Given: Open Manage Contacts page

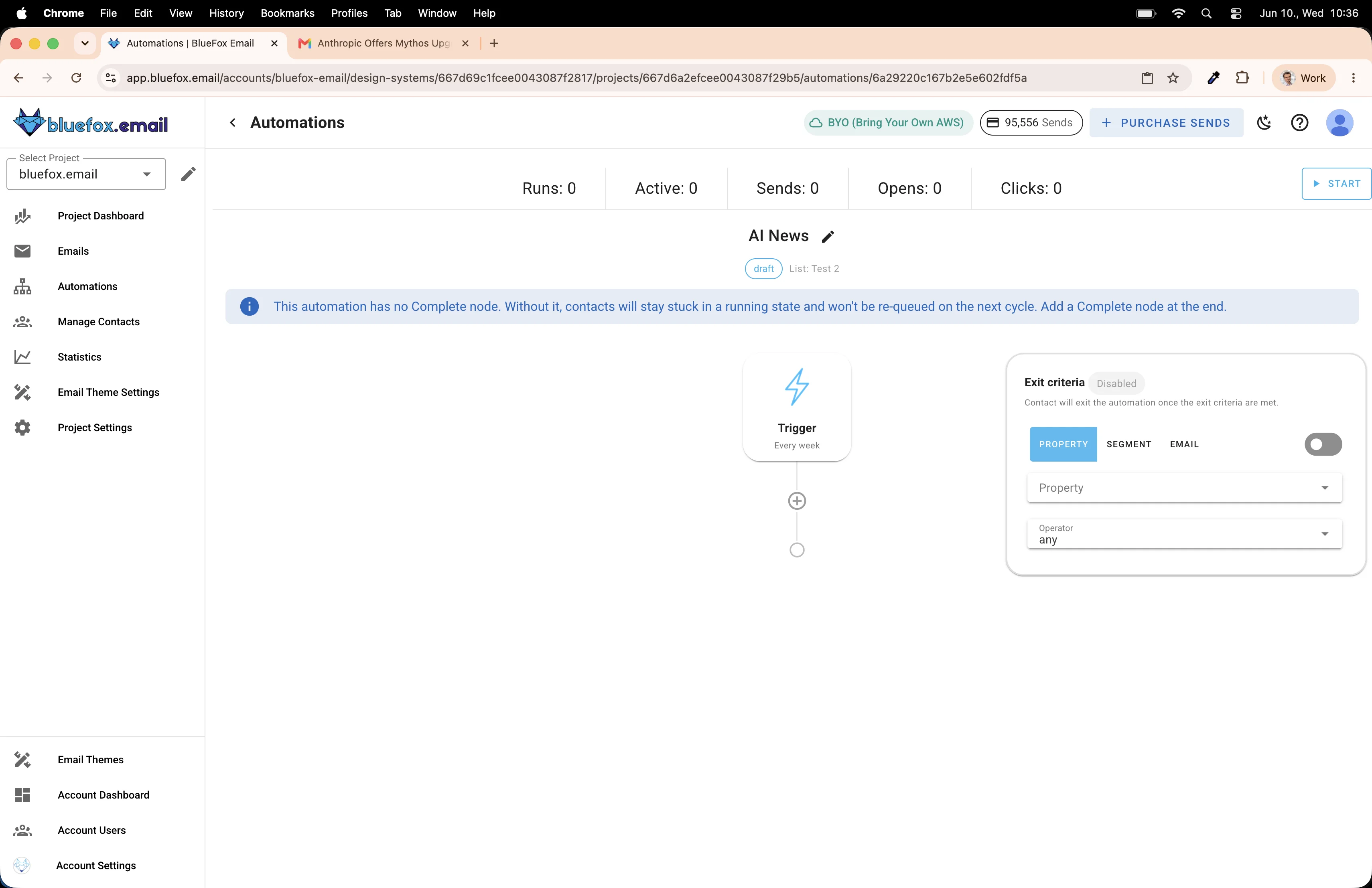Looking at the screenshot, I should coord(99,322).
